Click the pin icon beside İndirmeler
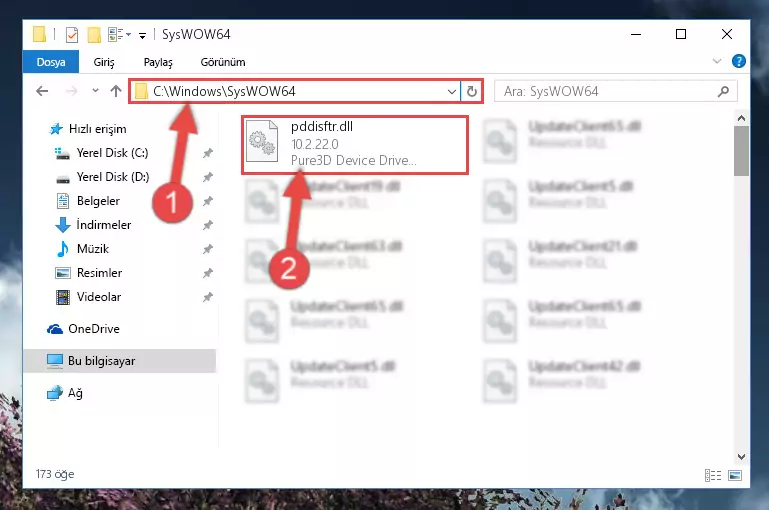Screen dimensions: 769x510 point(208,225)
